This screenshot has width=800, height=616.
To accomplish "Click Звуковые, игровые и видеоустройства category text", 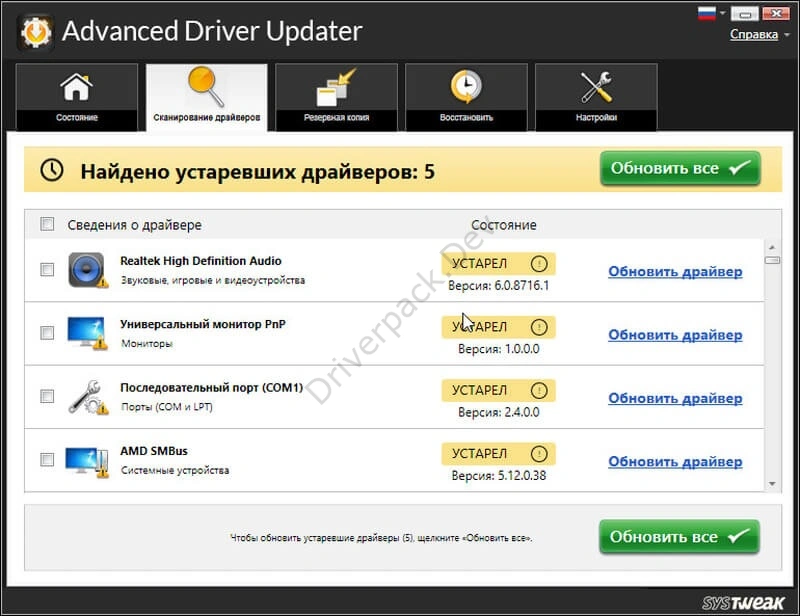I will pyautogui.click(x=213, y=280).
